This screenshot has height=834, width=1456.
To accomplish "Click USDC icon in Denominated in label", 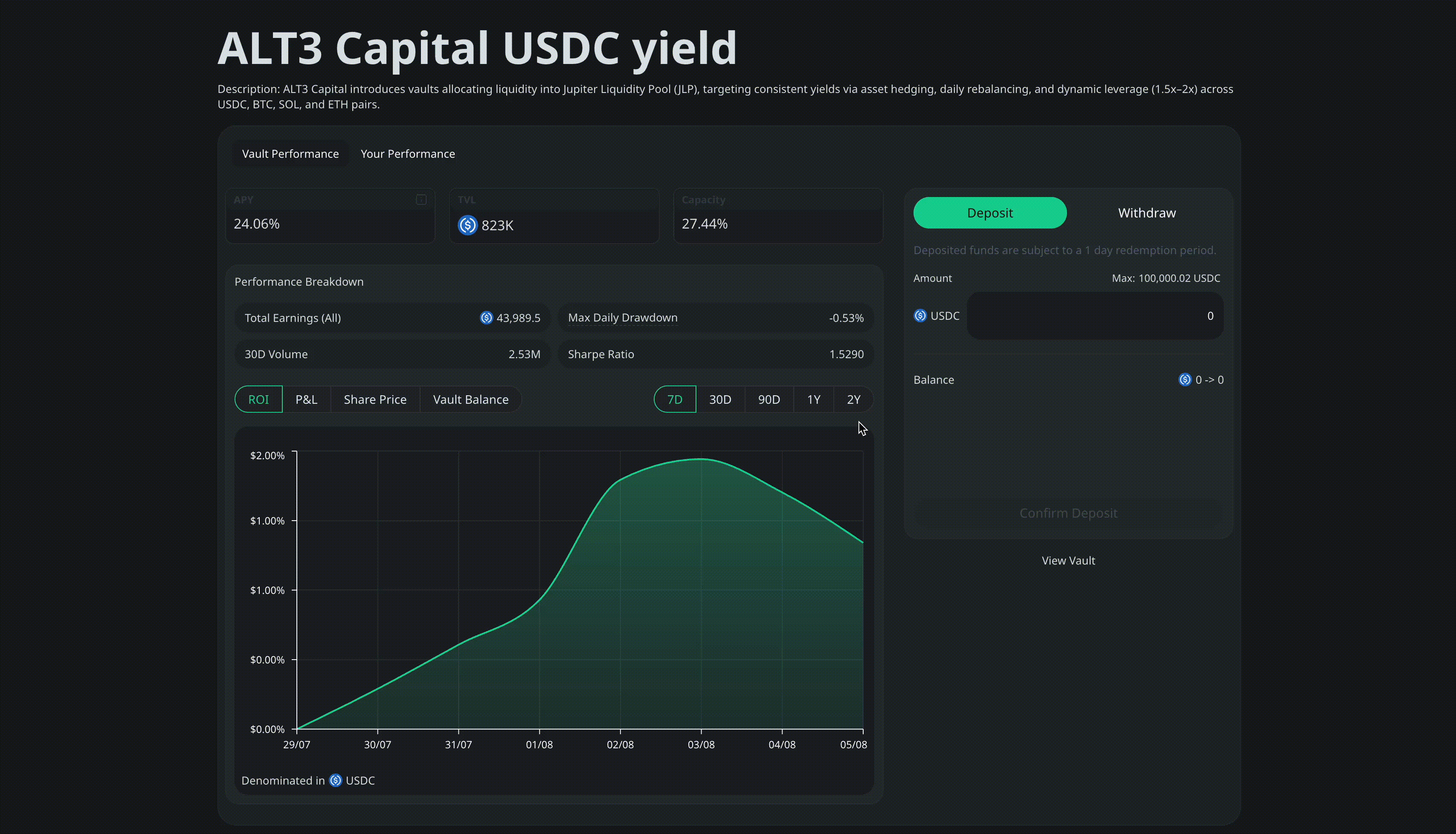I will (336, 780).
